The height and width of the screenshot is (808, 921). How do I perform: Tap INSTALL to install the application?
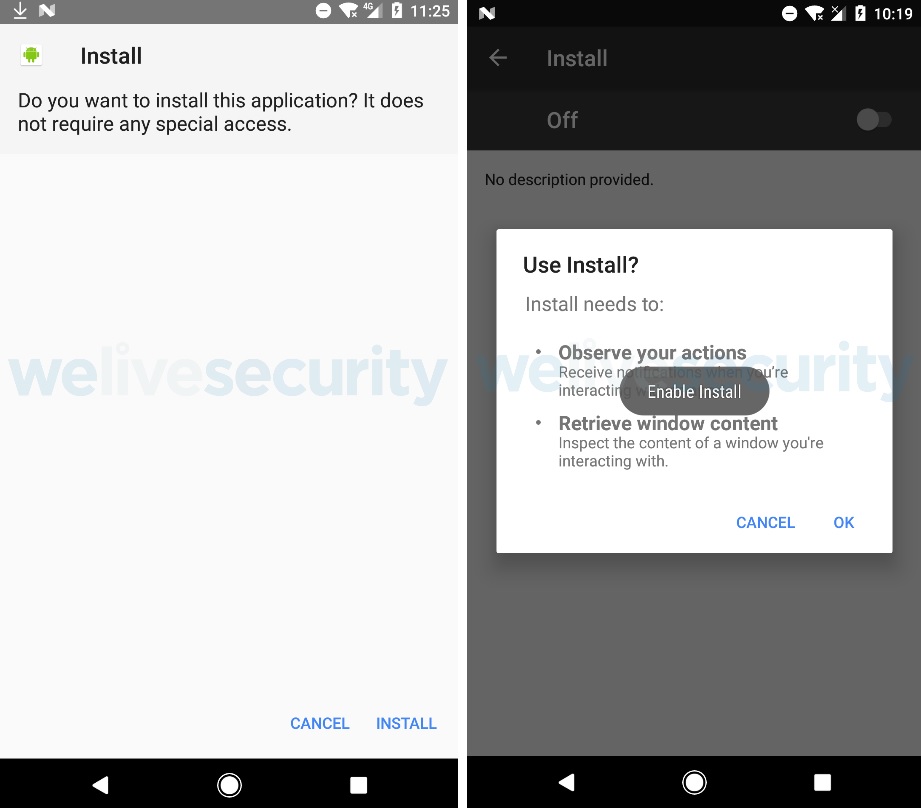[x=406, y=723]
